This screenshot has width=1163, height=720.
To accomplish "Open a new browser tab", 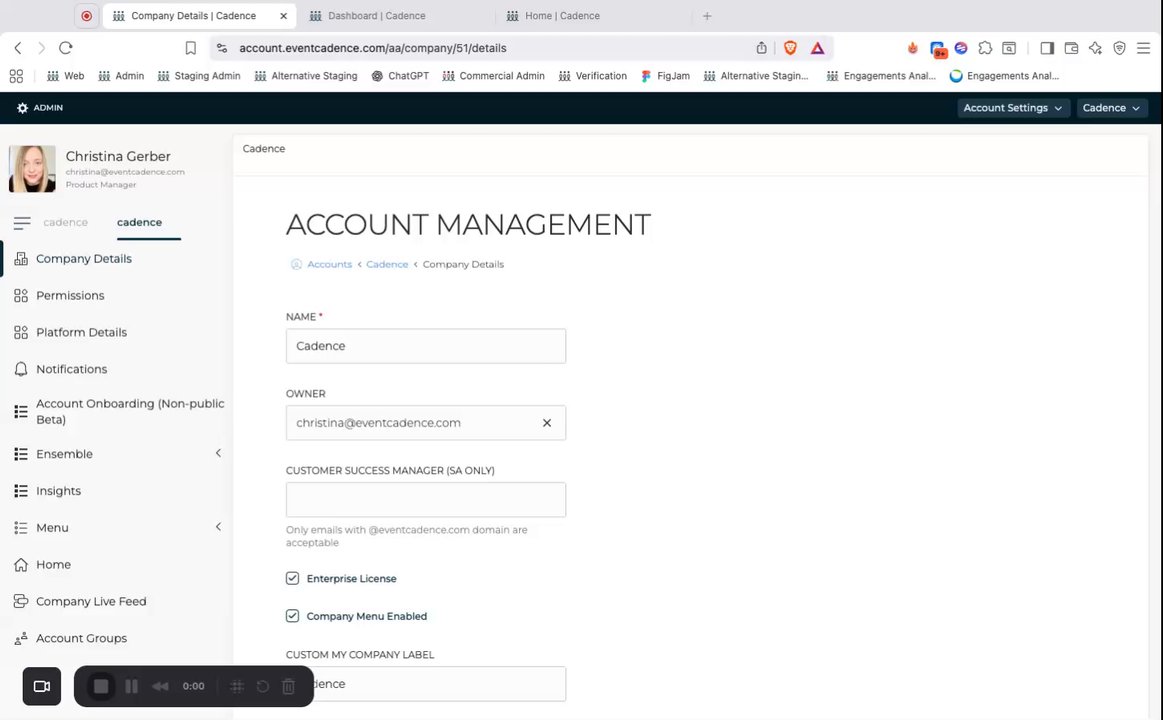I will (707, 16).
